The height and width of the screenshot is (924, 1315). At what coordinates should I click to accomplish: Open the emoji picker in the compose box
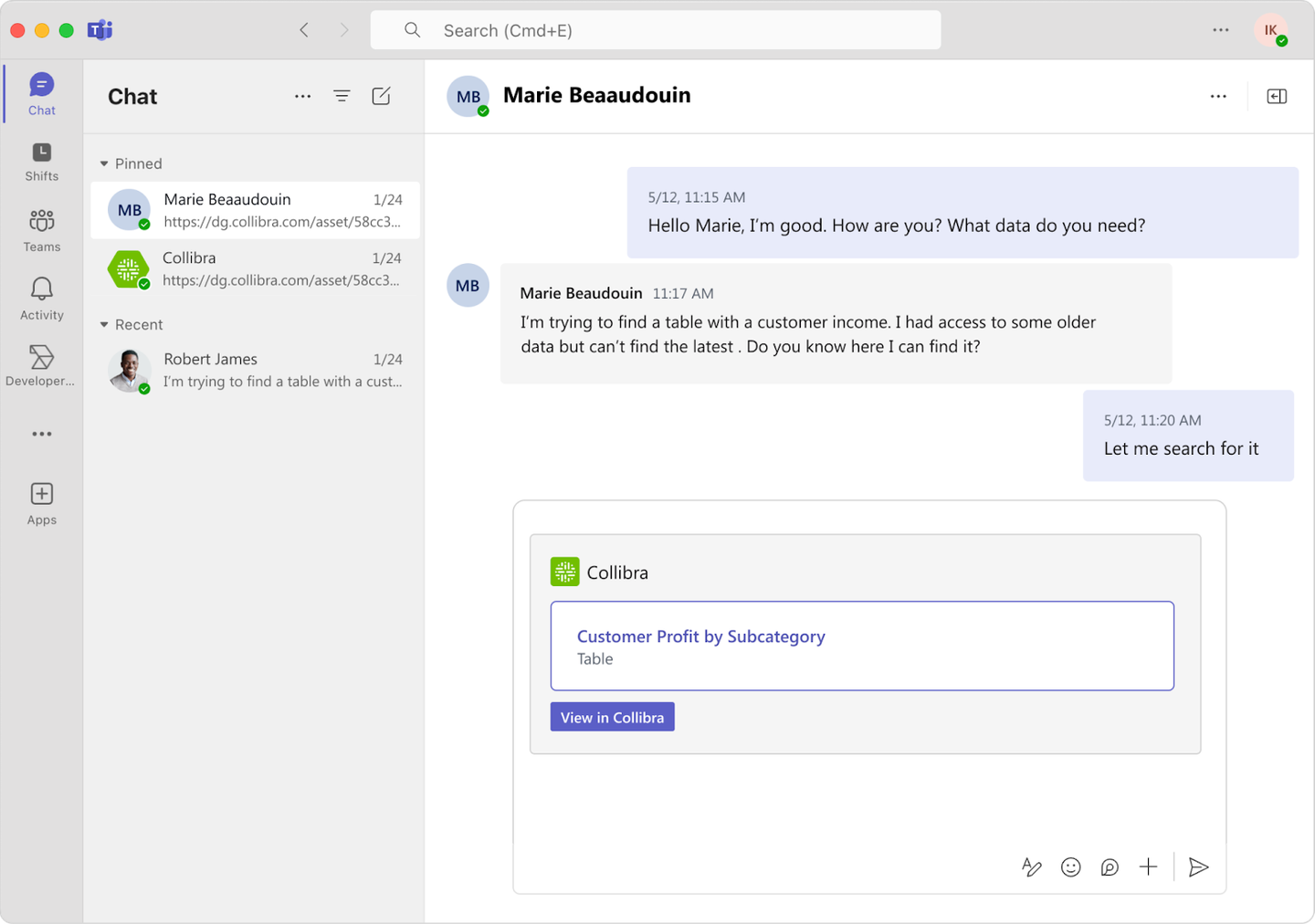[x=1070, y=866]
